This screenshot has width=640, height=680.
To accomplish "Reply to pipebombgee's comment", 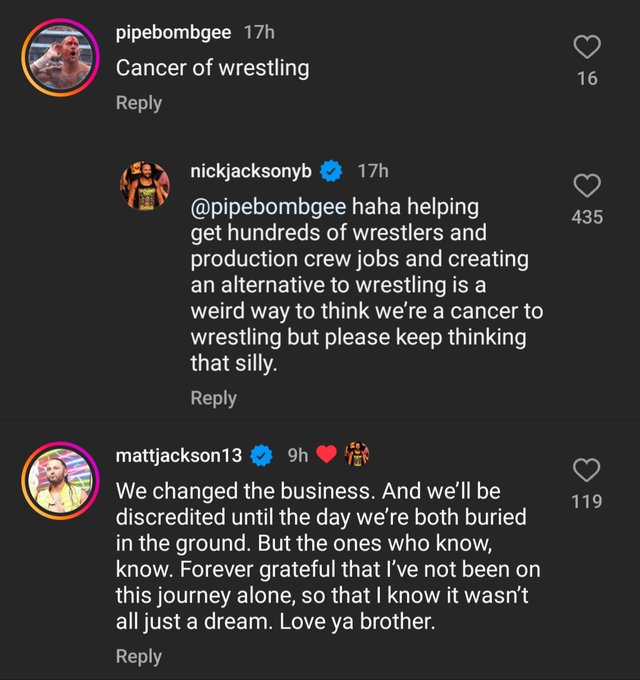I will [x=139, y=102].
